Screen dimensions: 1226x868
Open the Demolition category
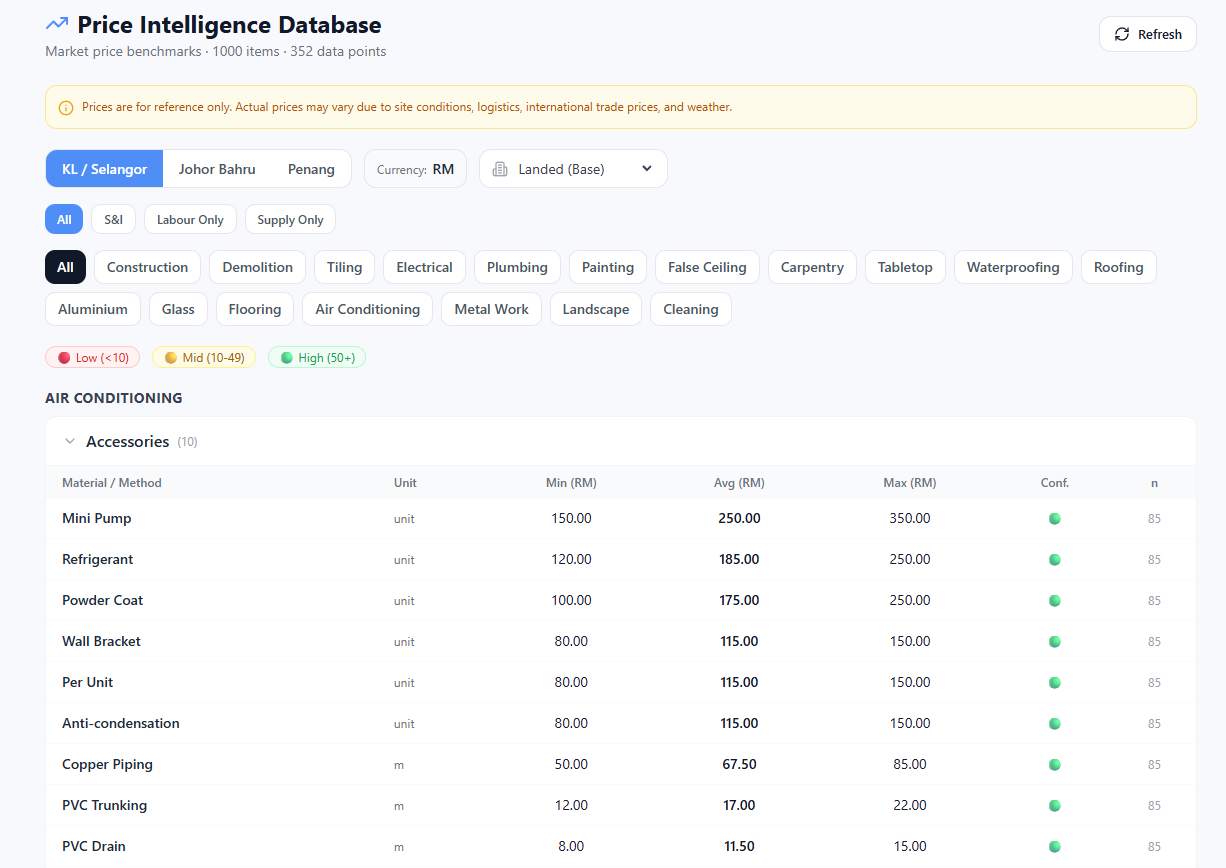(257, 267)
